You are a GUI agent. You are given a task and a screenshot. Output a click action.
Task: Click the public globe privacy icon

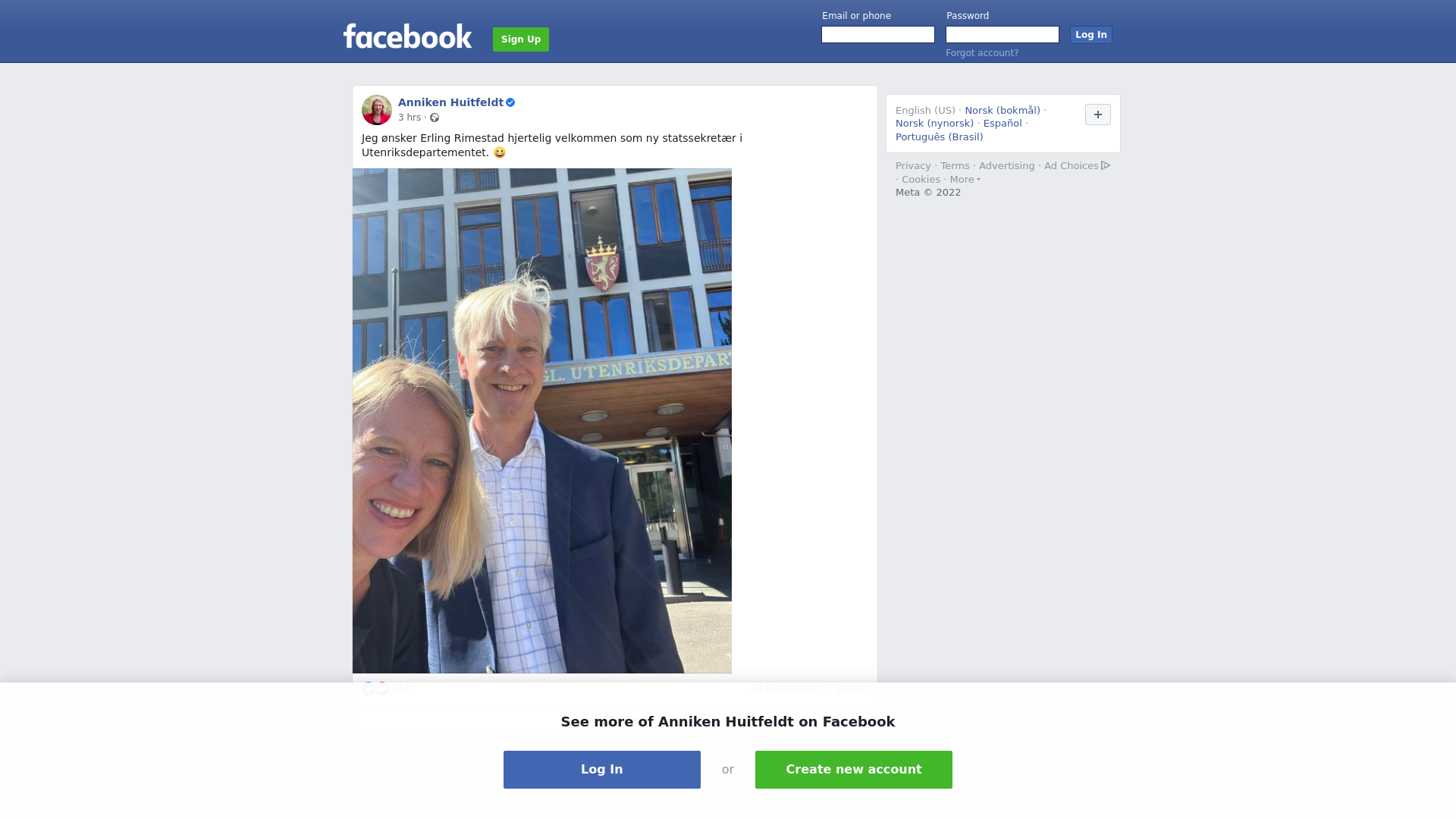435,118
